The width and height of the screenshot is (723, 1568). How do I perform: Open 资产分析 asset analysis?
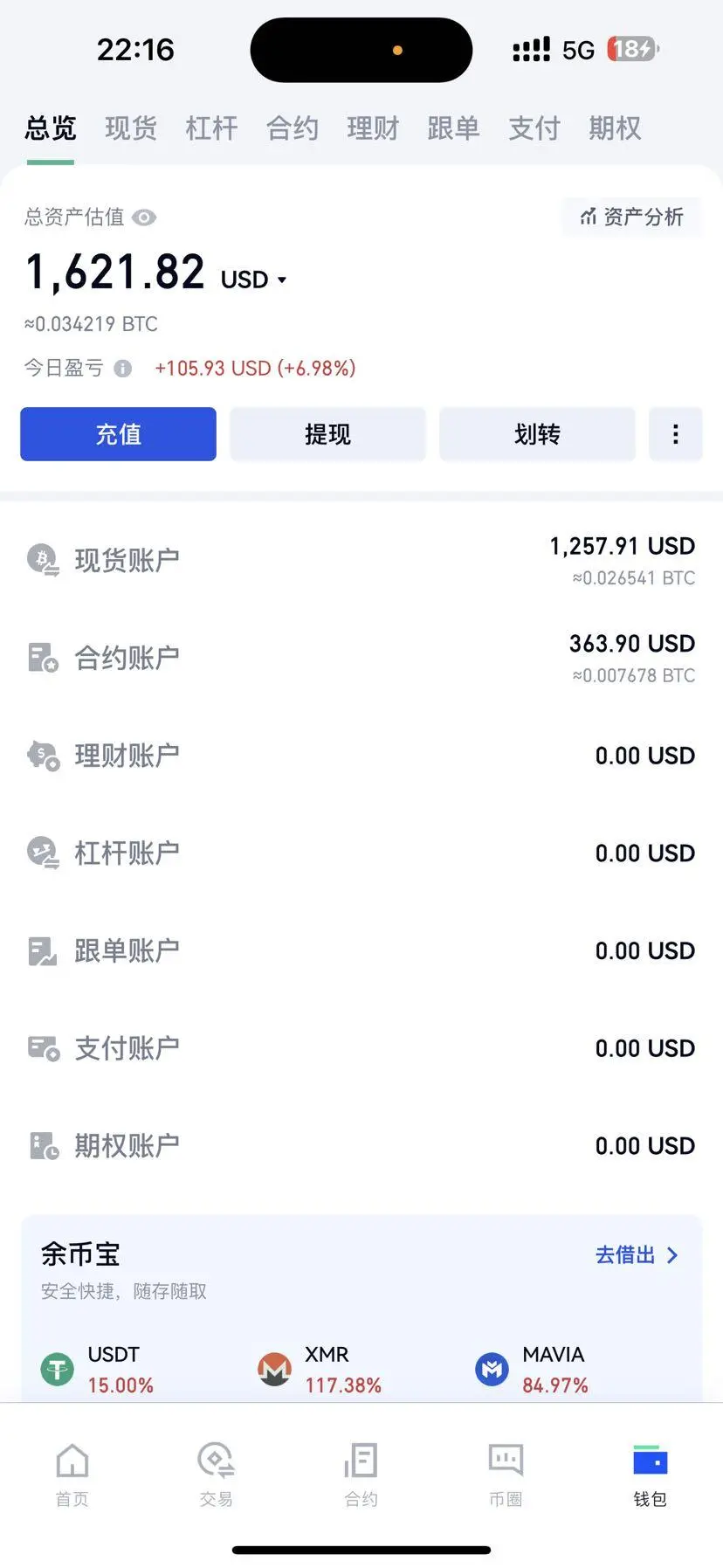632,217
